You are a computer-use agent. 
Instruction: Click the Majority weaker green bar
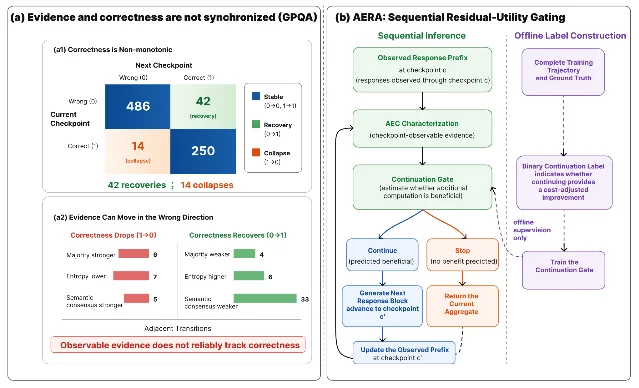[x=245, y=254]
